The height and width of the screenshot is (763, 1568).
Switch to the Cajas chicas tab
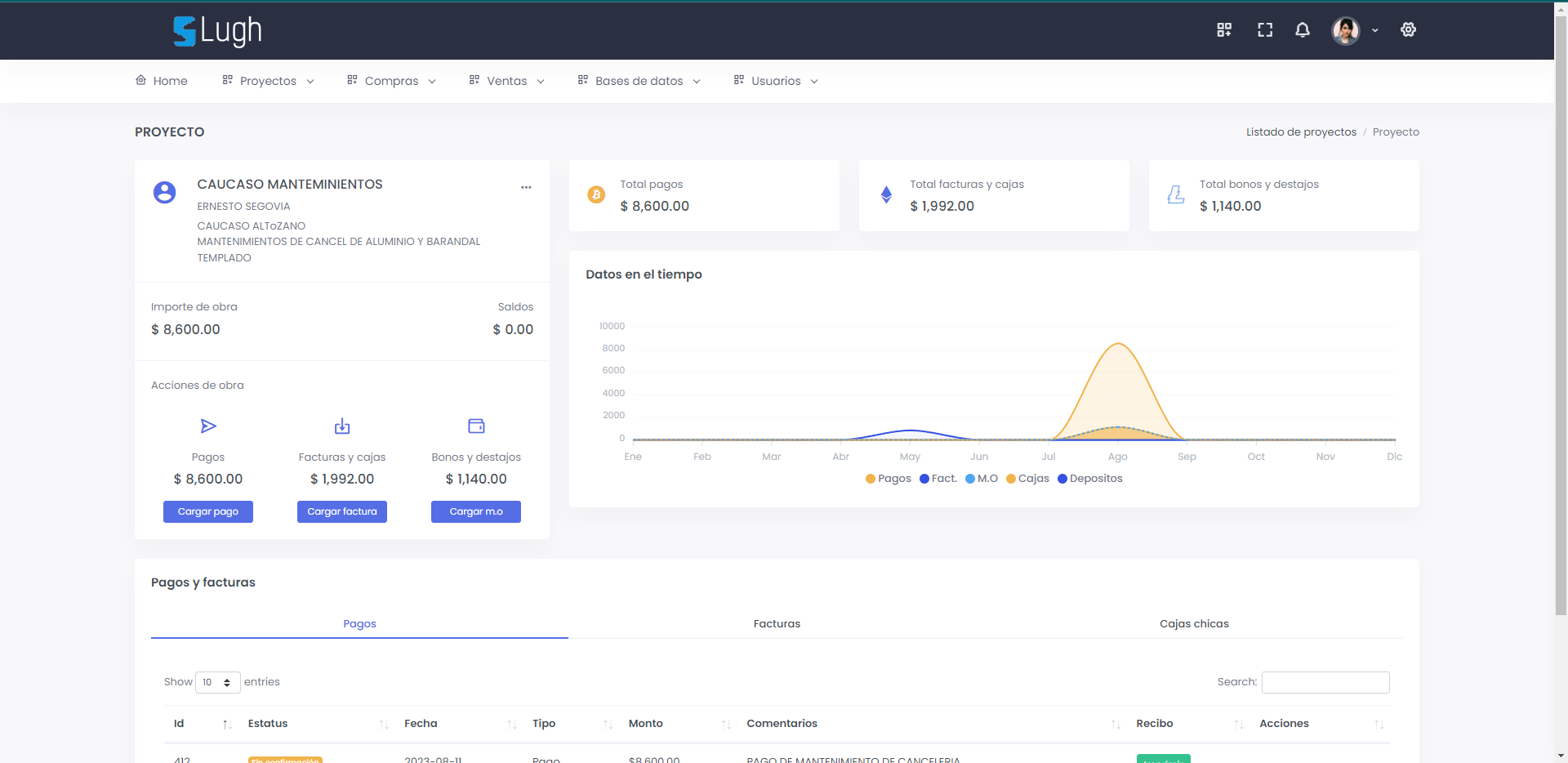coord(1194,624)
